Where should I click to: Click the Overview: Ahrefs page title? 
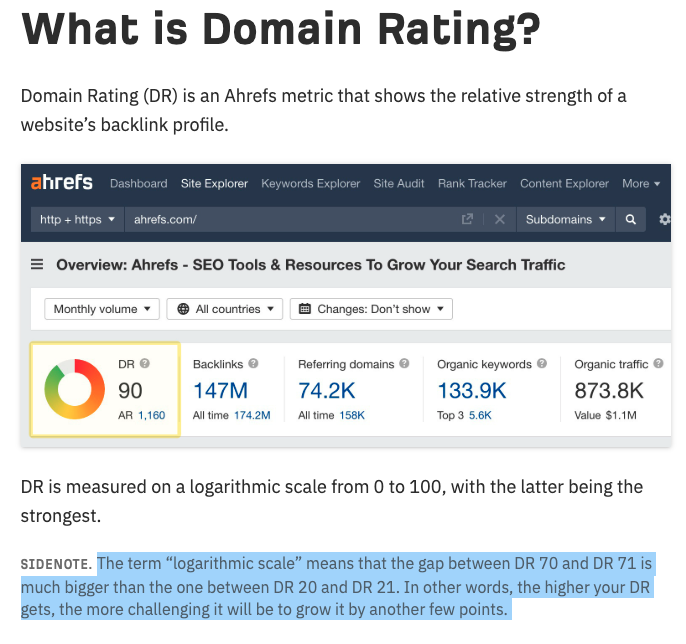coord(311,265)
